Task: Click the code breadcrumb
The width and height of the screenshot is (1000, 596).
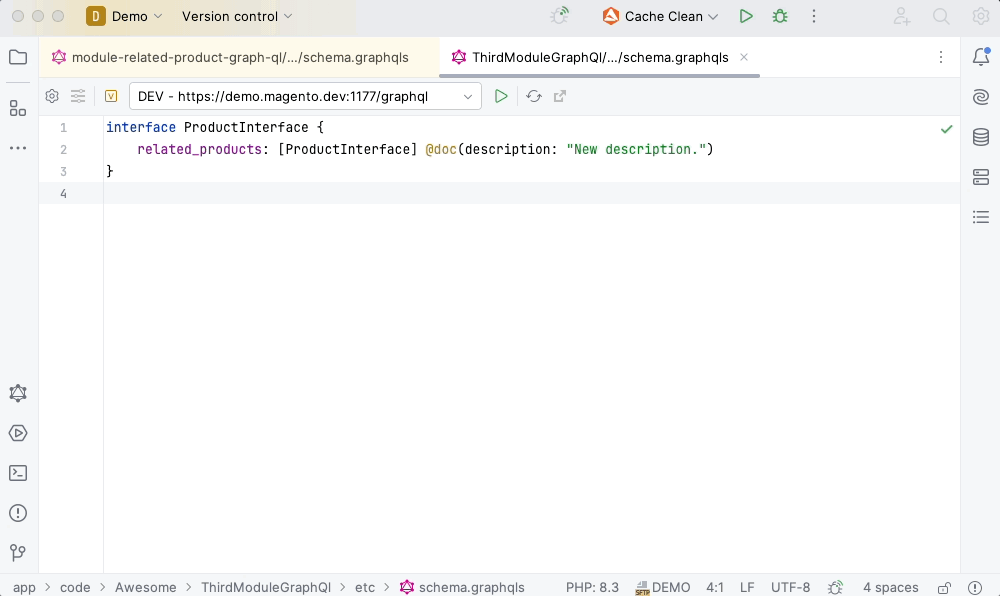Action: [75, 587]
